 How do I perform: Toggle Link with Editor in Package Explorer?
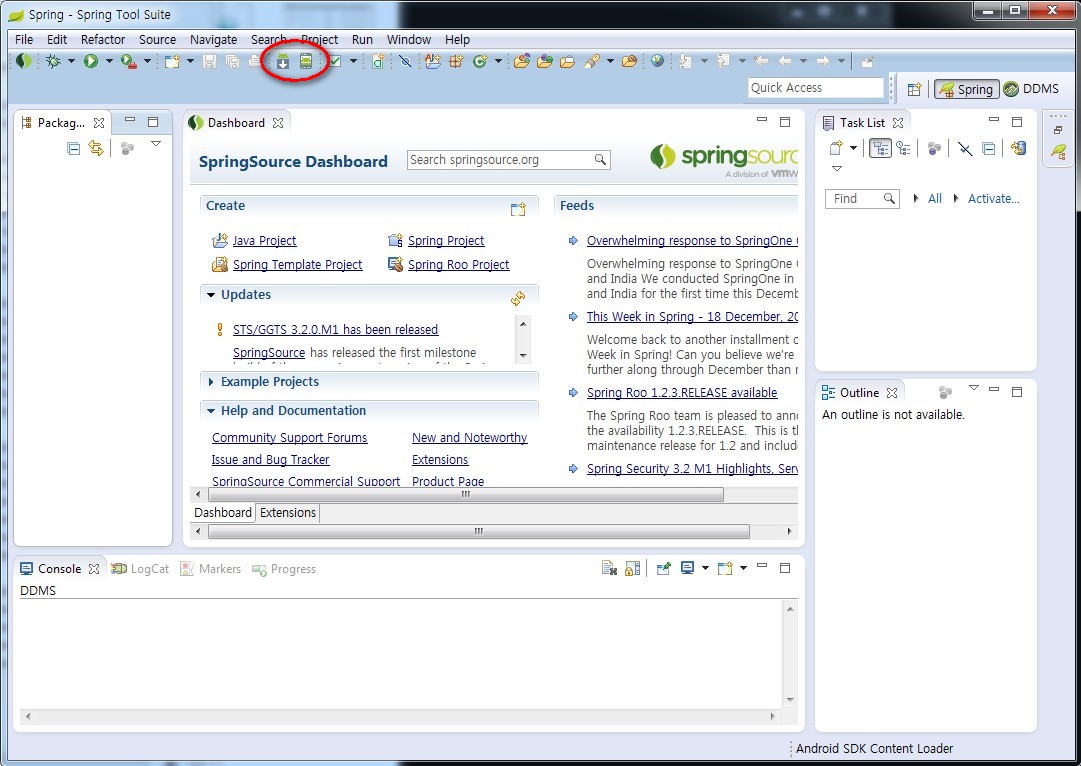coord(96,148)
